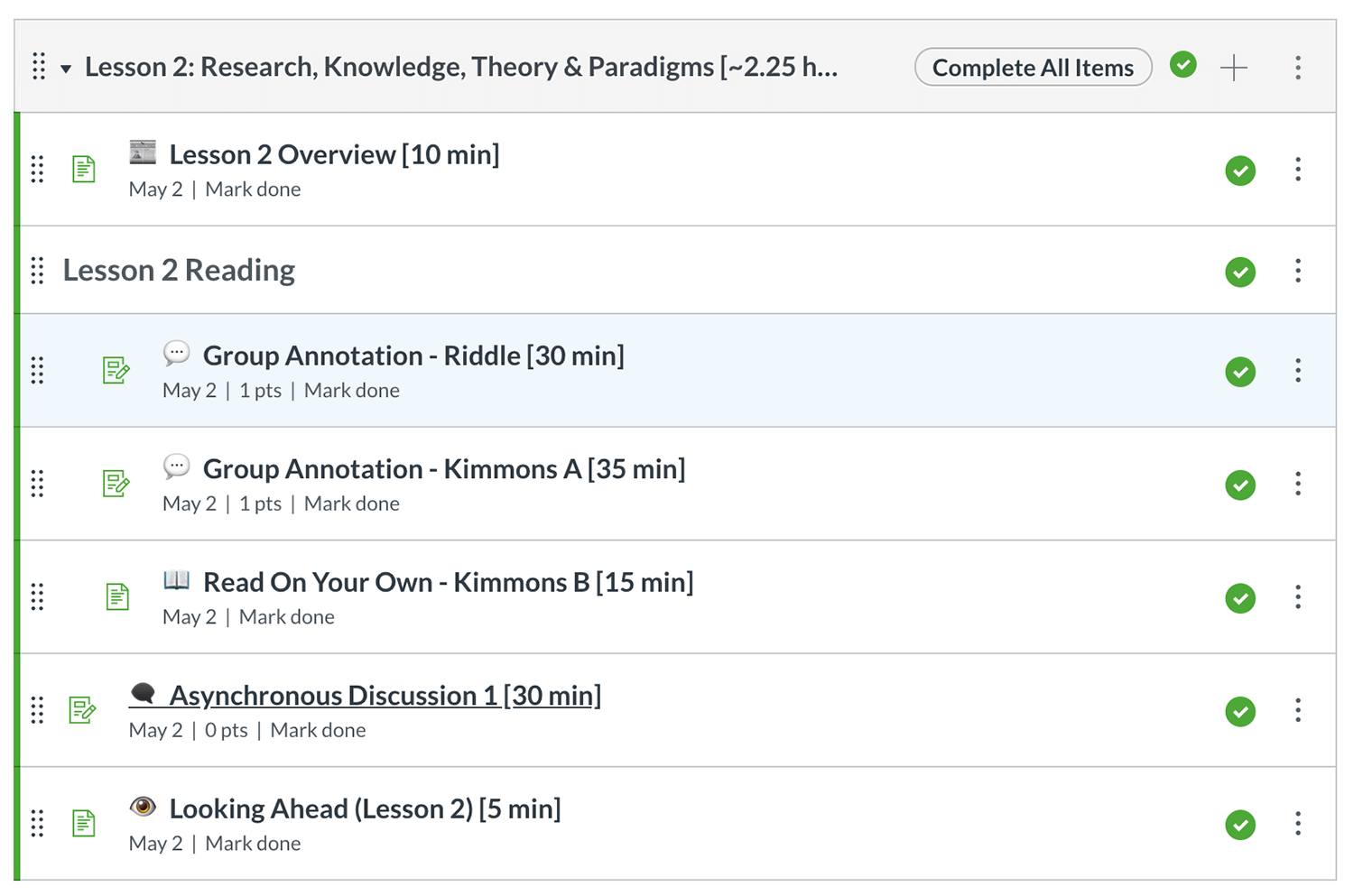Image resolution: width=1354 pixels, height=896 pixels.
Task: Click the green check on Looking Ahead (Lesson 2)
Action: pos(1240,825)
